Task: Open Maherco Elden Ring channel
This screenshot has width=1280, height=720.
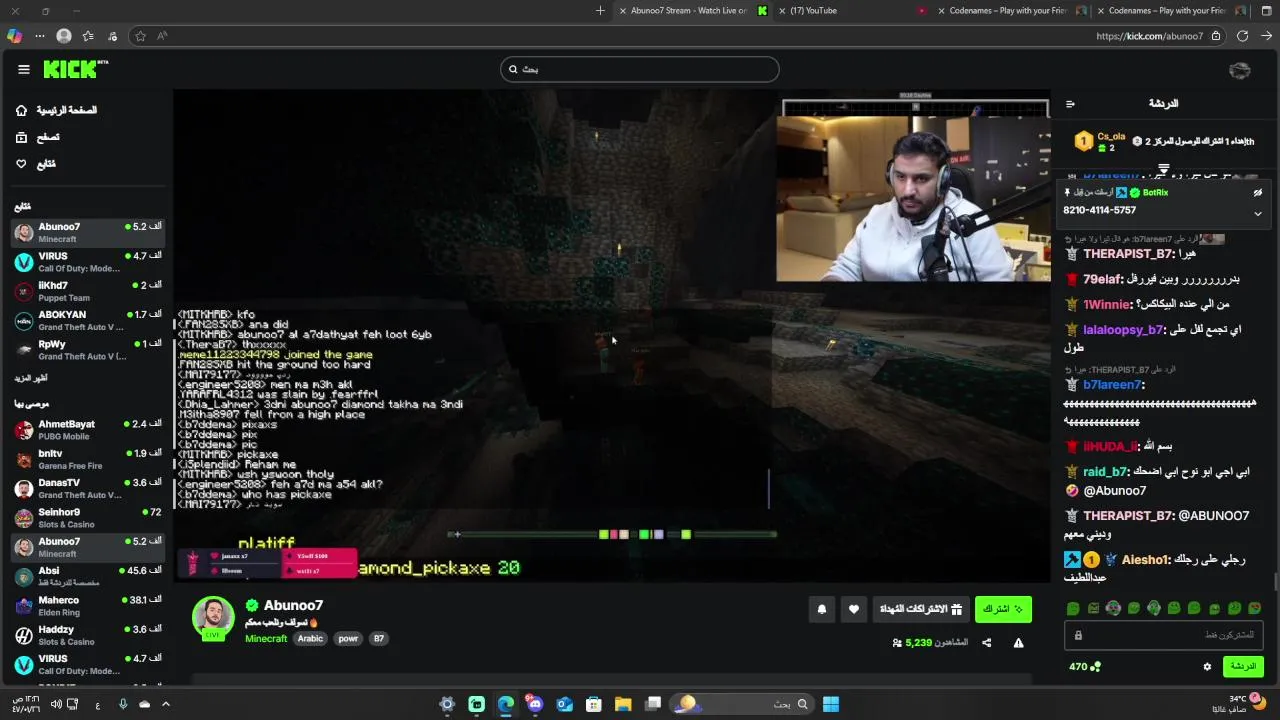Action: 88,606
